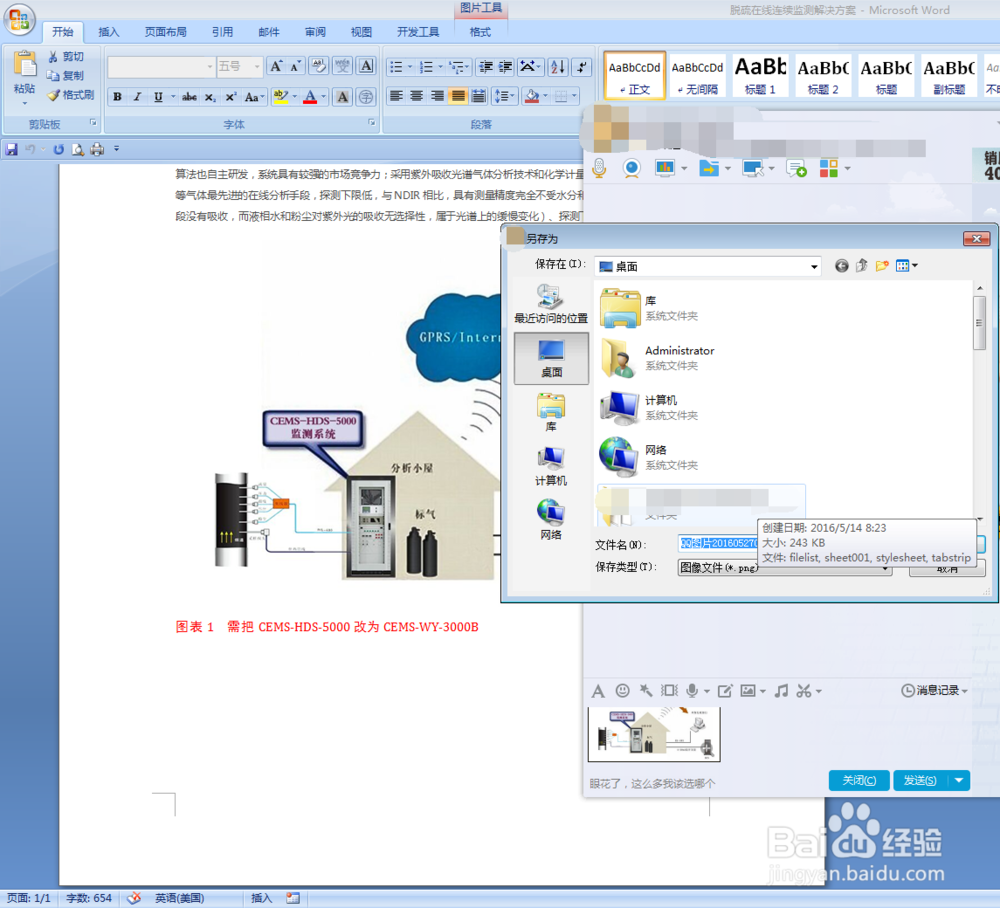This screenshot has width=1000, height=908.
Task: Click the Cut command in Word ribbon
Action: coord(66,57)
